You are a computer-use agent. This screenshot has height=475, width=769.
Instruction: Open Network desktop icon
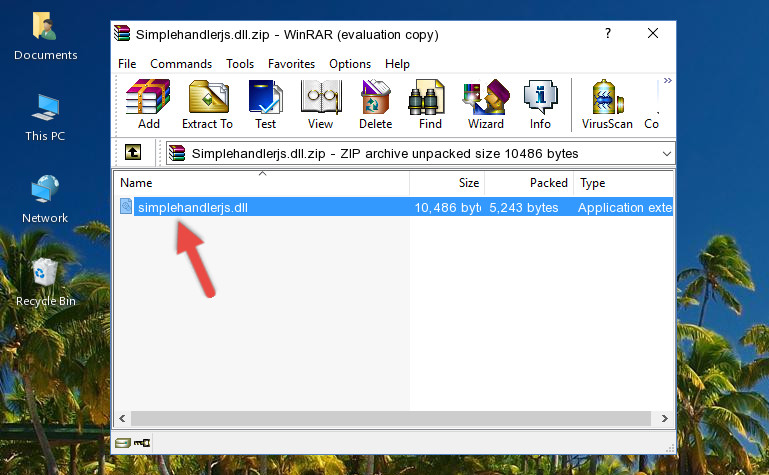point(45,199)
